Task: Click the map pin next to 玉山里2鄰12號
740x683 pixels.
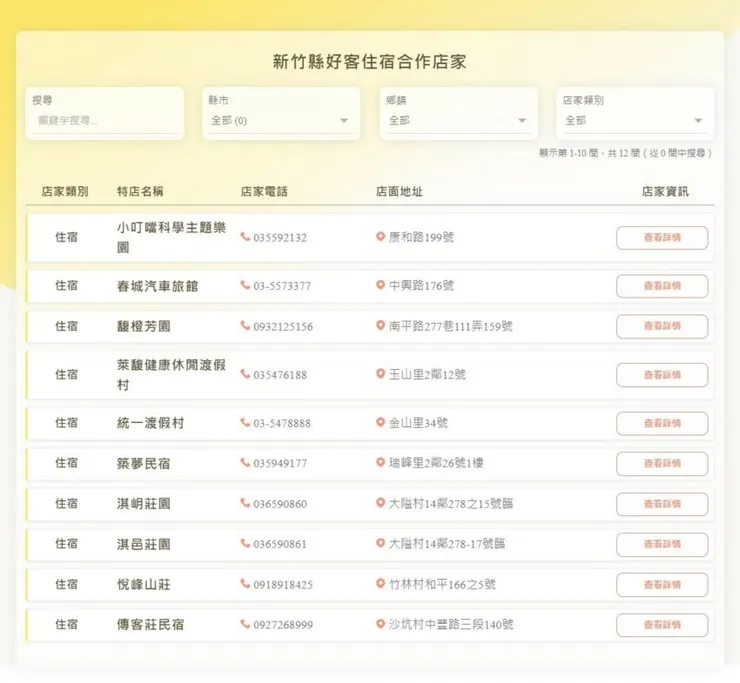Action: coord(380,374)
